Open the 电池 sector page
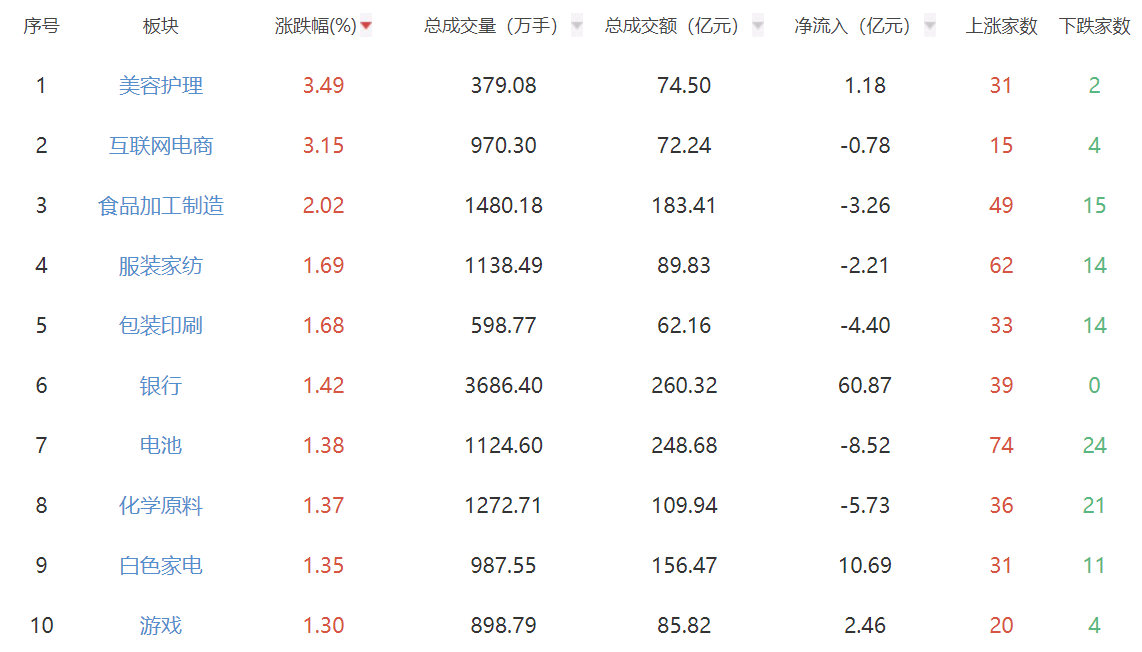1142x652 pixels. pos(160,446)
